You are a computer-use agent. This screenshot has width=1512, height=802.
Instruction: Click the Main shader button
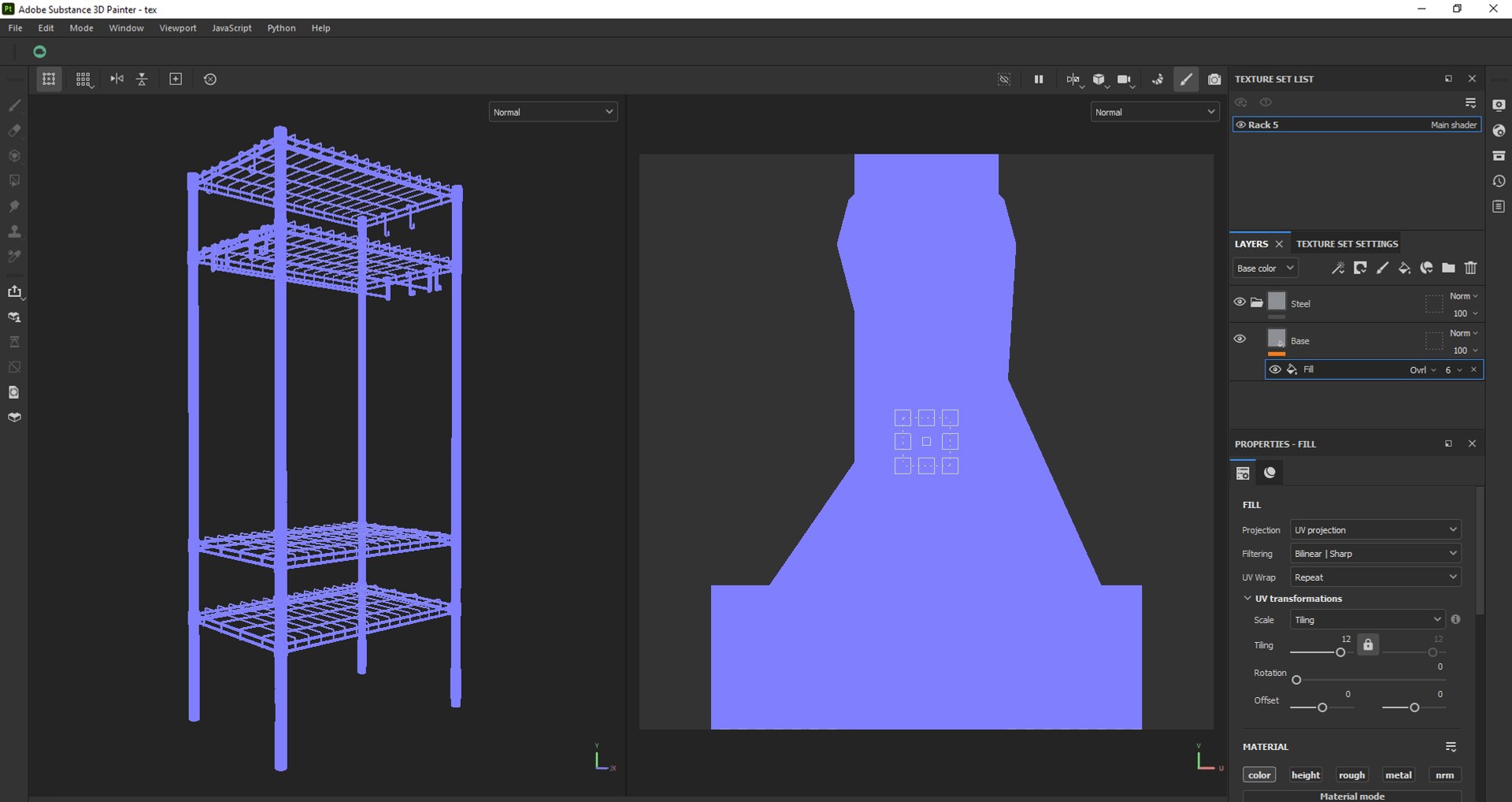click(x=1454, y=125)
